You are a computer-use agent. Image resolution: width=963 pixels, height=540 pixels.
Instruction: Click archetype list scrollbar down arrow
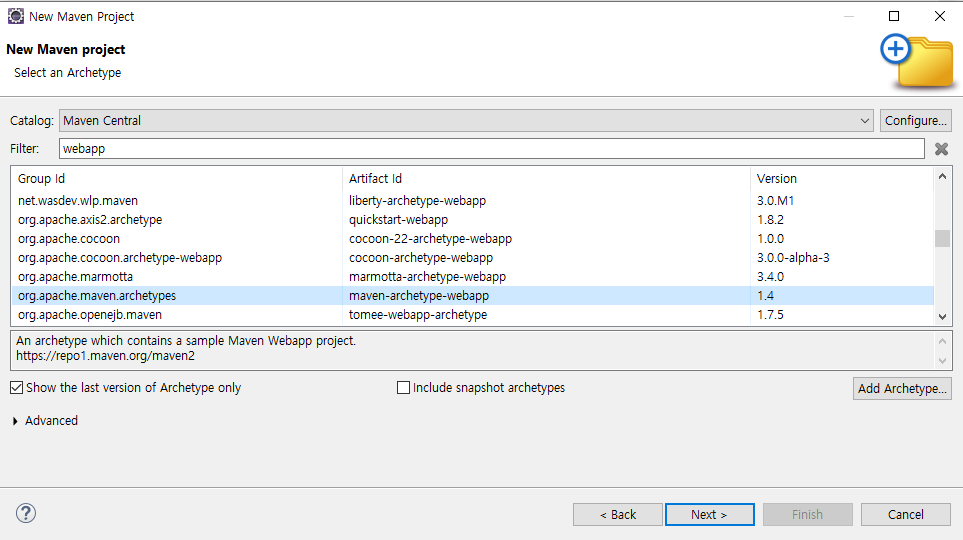pyautogui.click(x=943, y=317)
